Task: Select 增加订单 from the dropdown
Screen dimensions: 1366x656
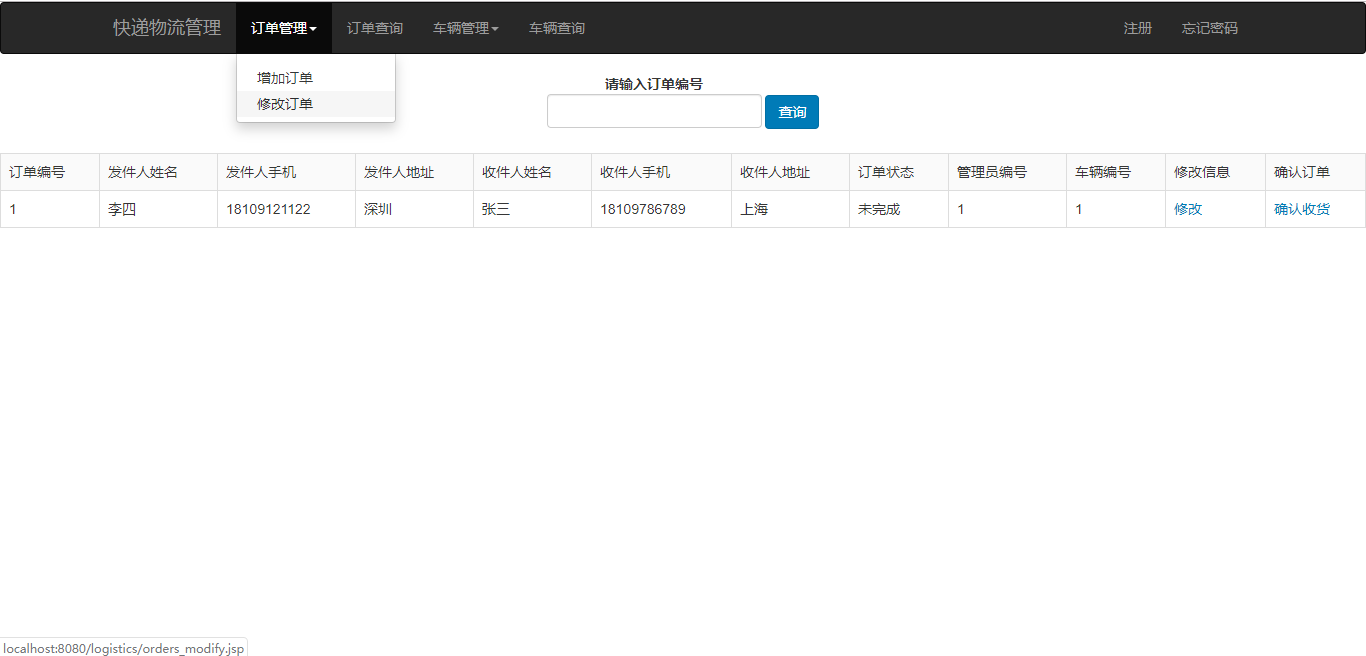Action: (316, 78)
